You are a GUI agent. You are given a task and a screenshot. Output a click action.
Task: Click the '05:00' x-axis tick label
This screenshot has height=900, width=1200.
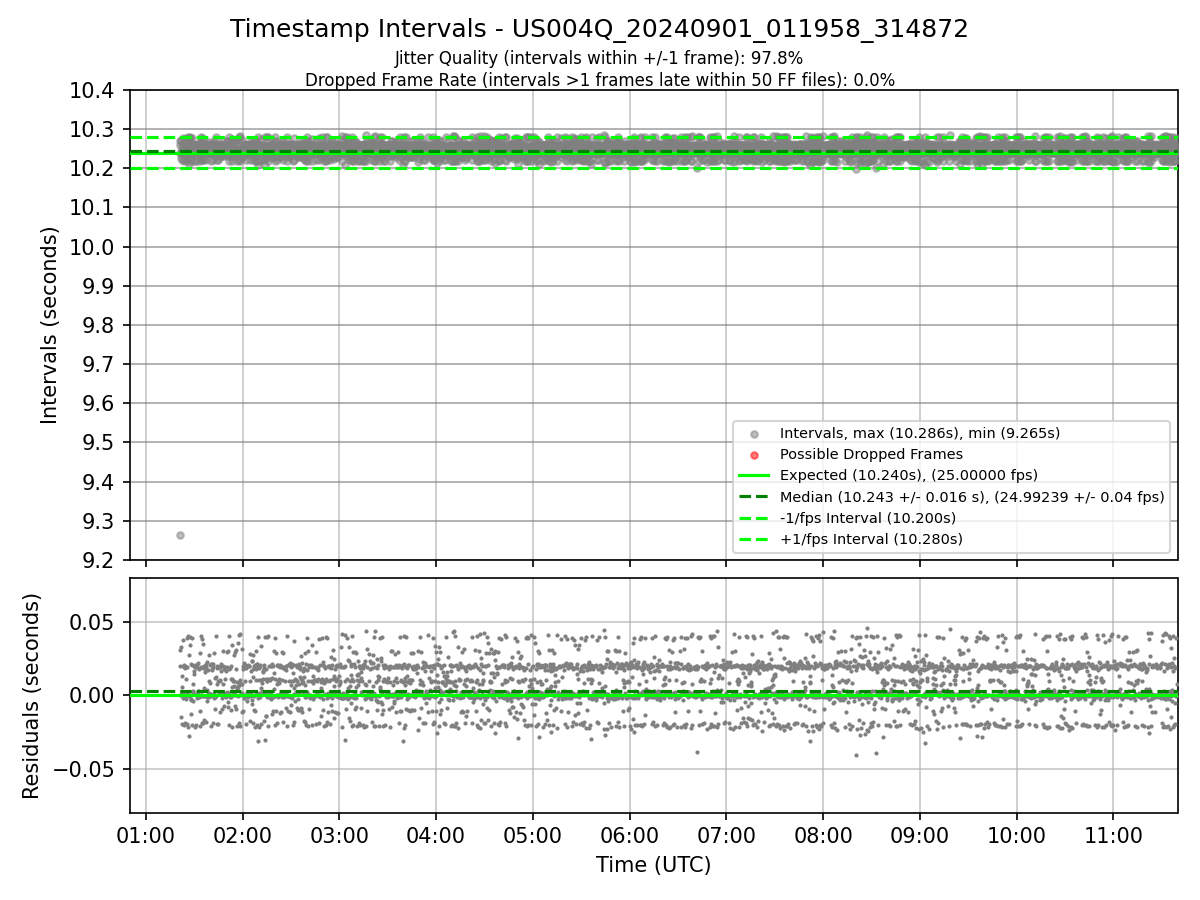533,835
